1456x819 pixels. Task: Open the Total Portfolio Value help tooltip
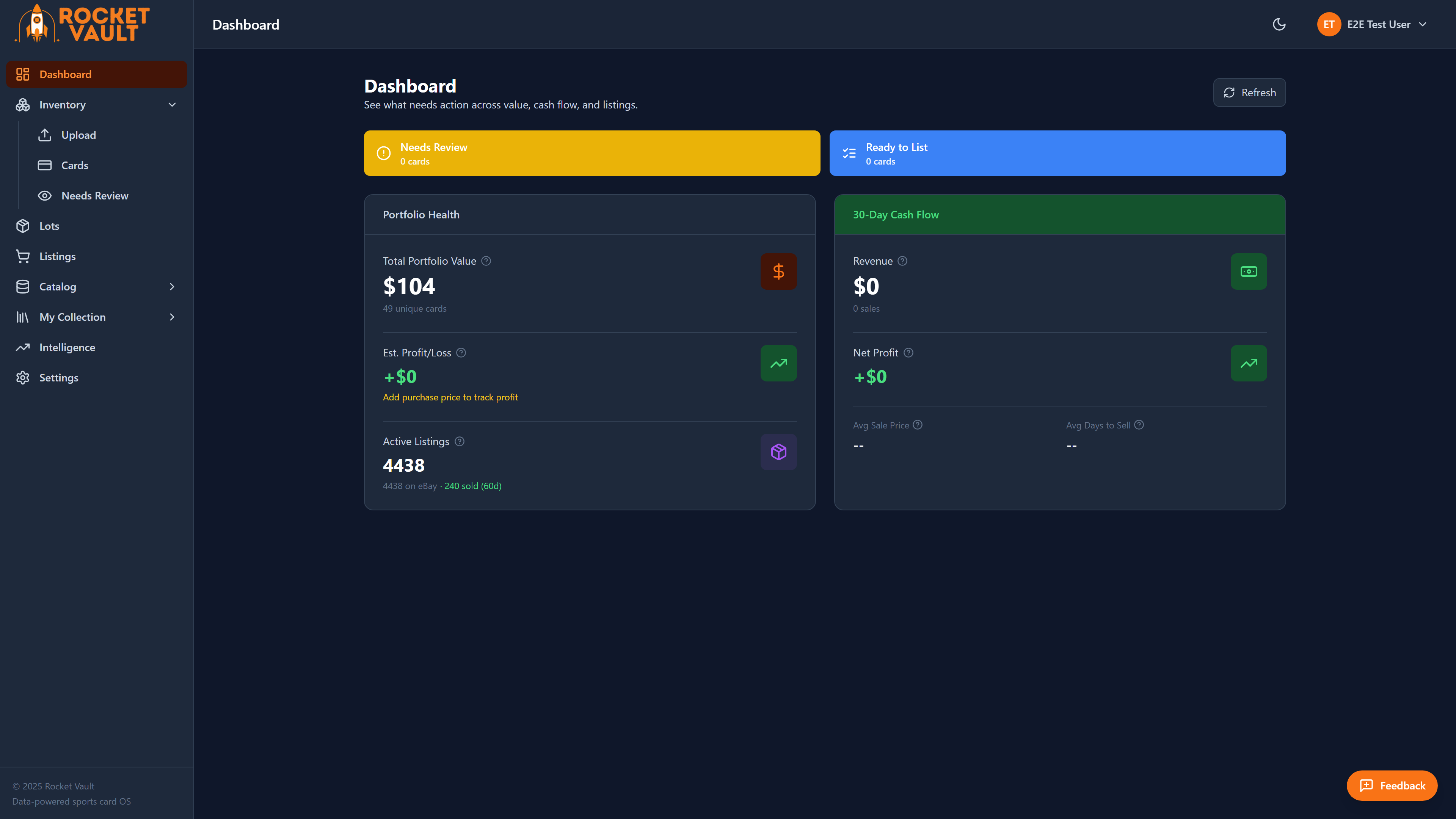[x=486, y=261]
